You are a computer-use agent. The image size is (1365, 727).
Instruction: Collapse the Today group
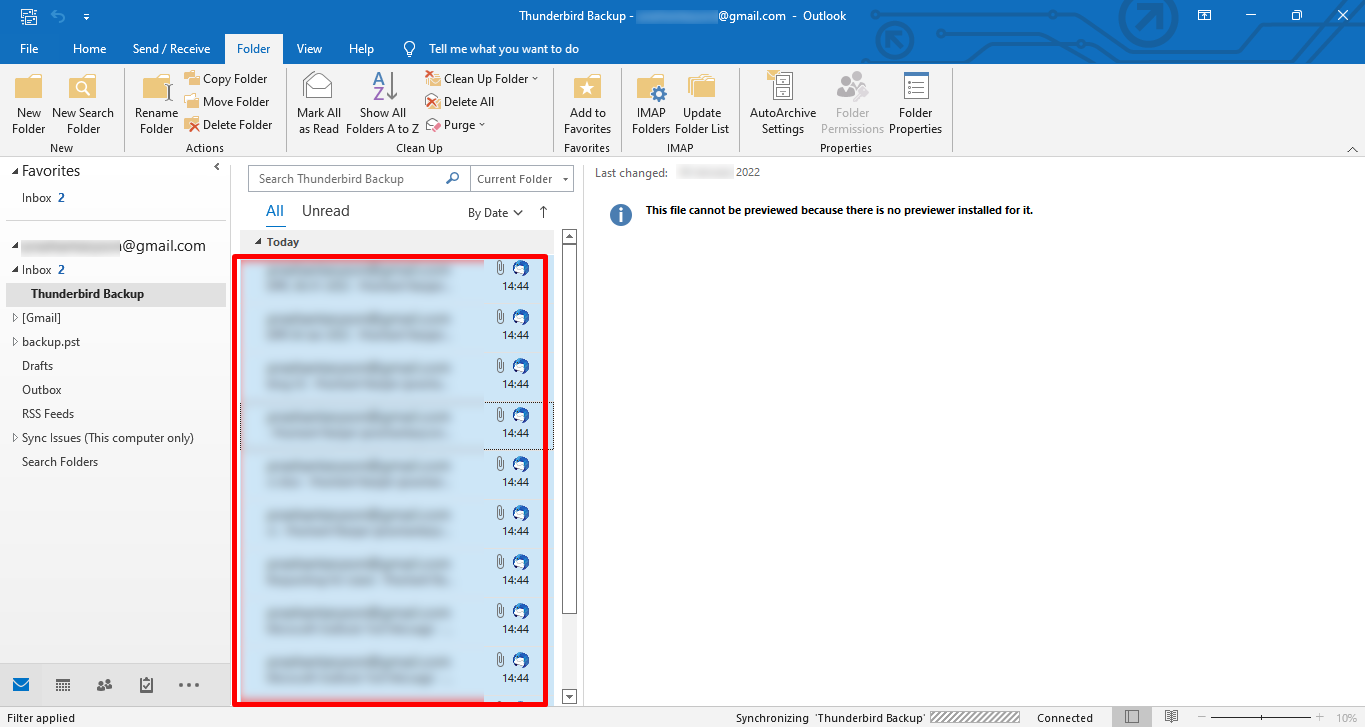pos(258,242)
